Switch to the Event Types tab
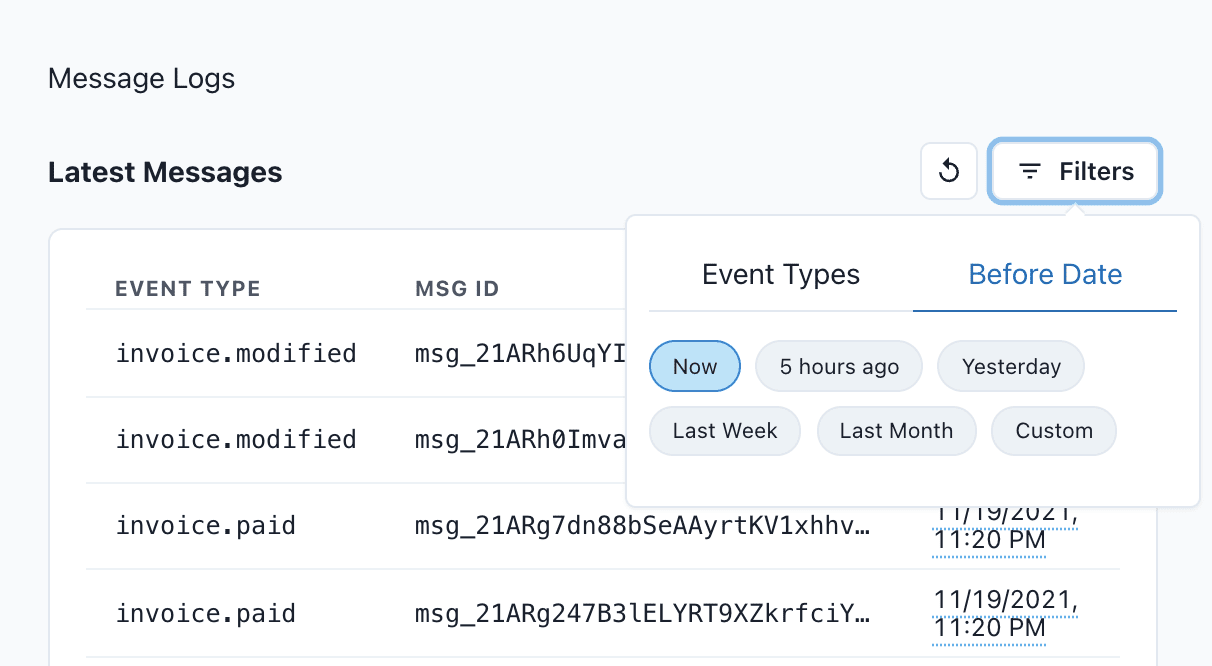This screenshot has height=666, width=1212. (x=780, y=275)
